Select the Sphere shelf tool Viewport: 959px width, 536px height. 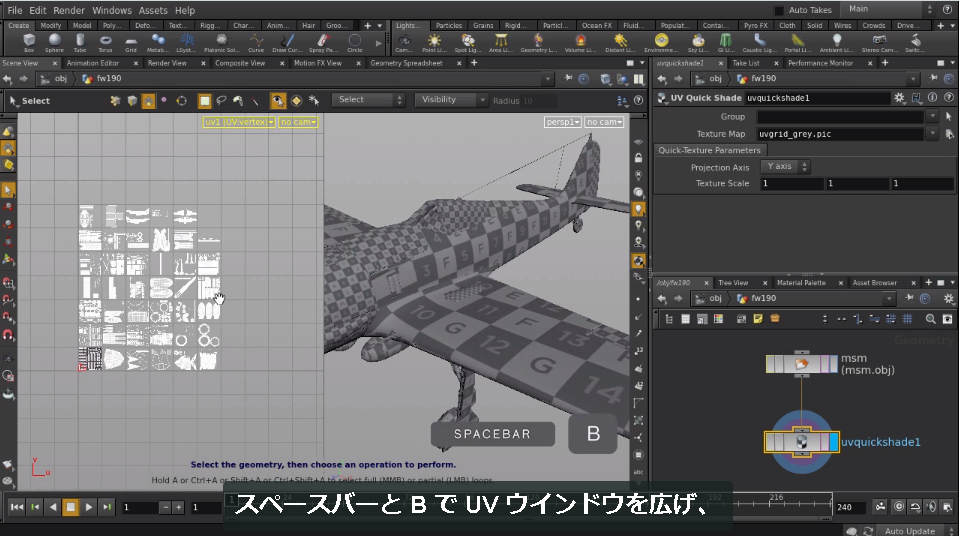click(54, 42)
